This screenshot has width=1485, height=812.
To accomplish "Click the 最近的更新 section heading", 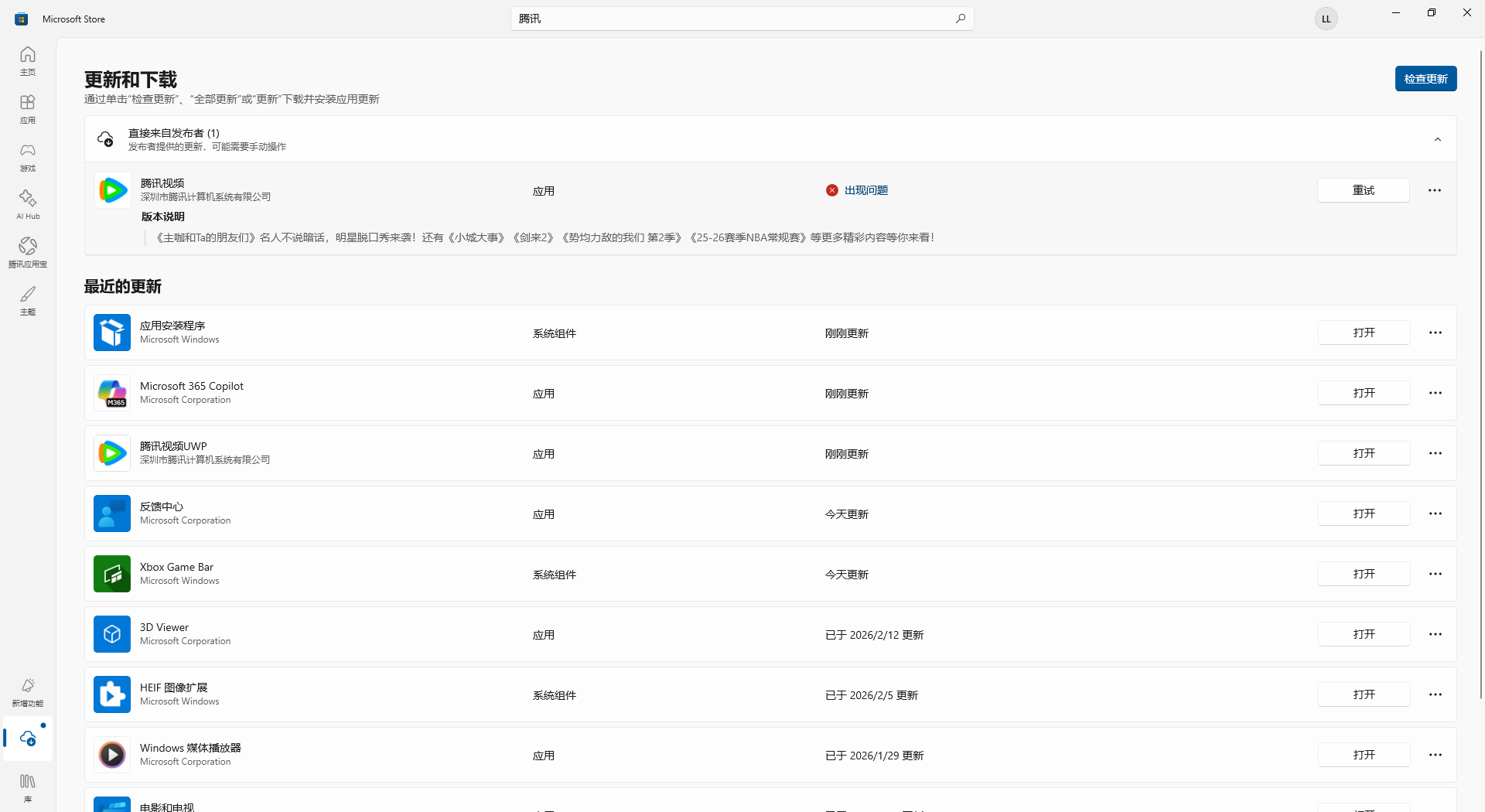I will click(x=123, y=287).
